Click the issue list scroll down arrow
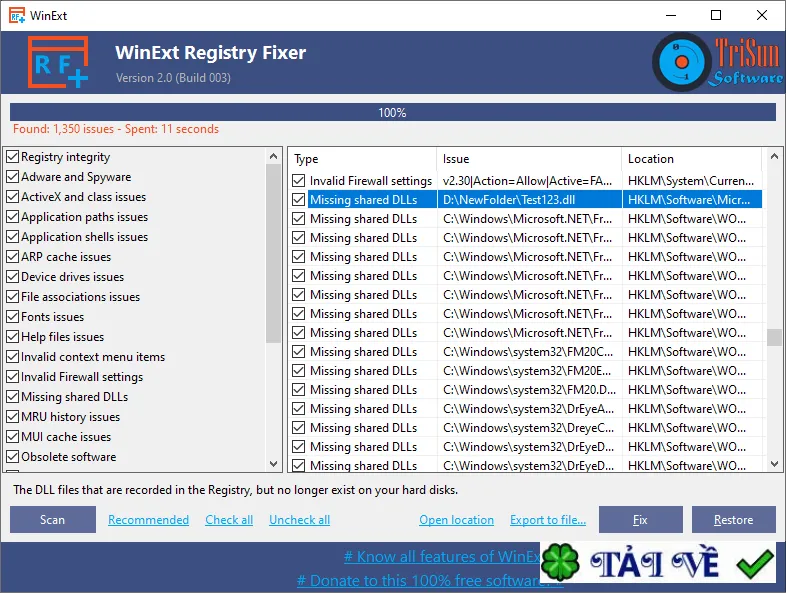Image resolution: width=786 pixels, height=593 pixels. (774, 464)
